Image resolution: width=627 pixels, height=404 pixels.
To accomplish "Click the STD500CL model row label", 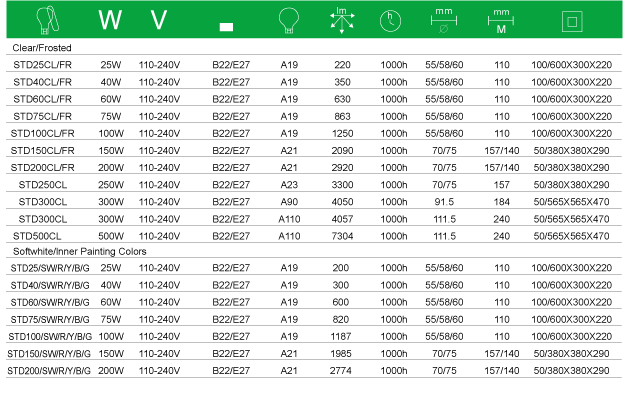I will [x=42, y=235].
